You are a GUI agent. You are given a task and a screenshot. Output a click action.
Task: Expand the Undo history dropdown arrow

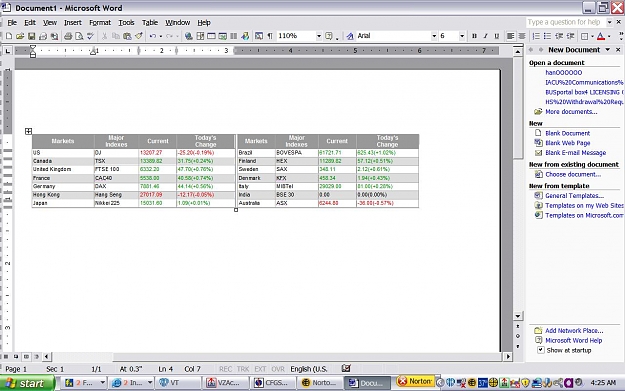pyautogui.click(x=161, y=36)
